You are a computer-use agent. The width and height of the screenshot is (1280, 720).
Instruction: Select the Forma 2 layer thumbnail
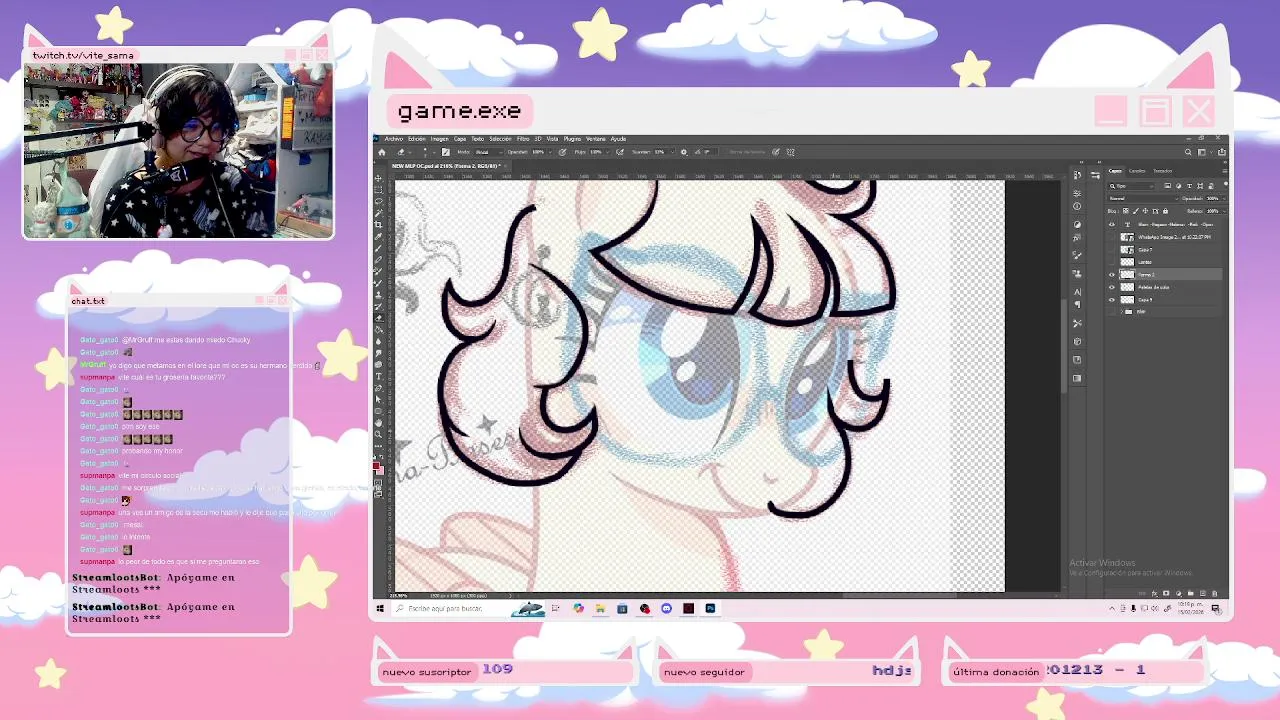point(1127,275)
